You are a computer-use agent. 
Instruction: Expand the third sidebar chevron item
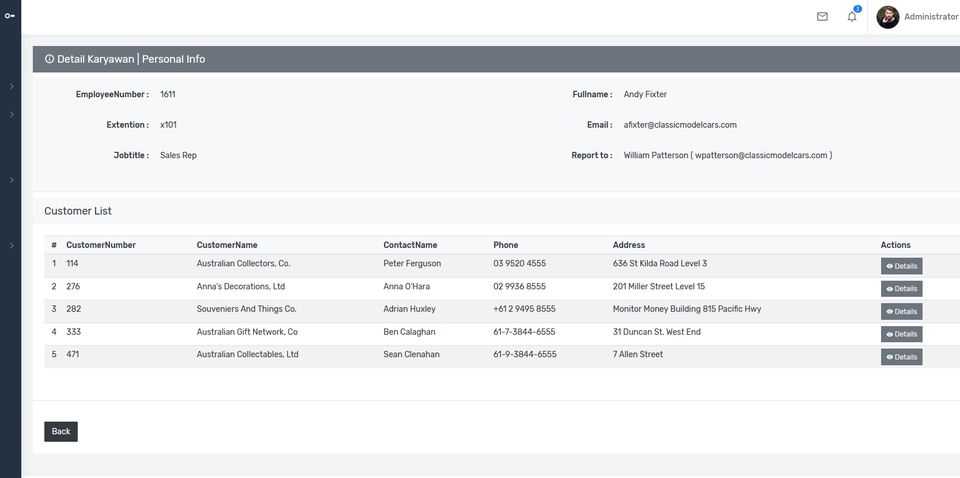pyautogui.click(x=12, y=180)
